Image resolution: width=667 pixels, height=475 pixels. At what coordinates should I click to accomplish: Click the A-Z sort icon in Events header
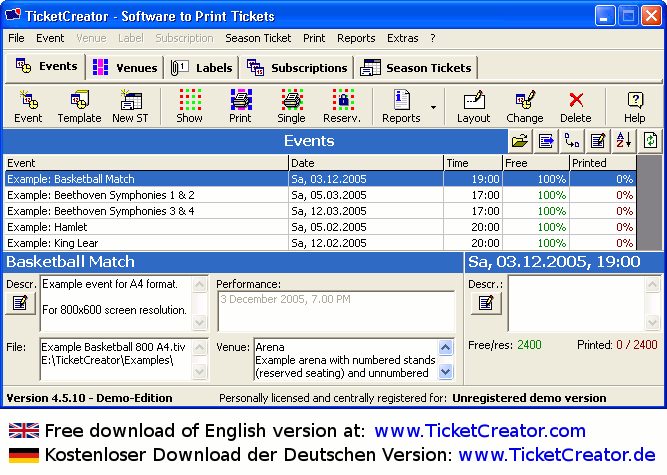coord(624,141)
